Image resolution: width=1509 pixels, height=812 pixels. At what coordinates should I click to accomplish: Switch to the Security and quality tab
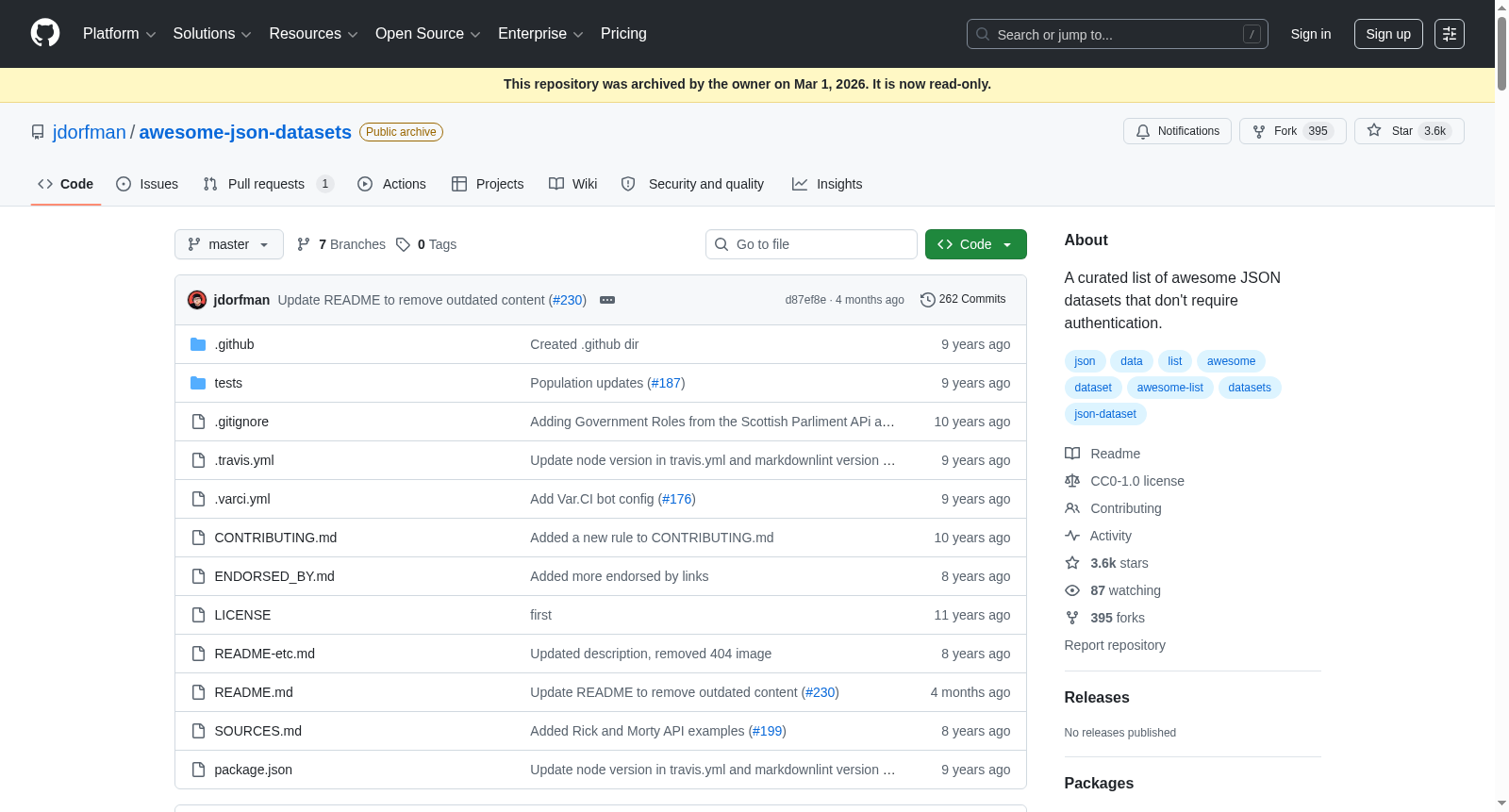(x=693, y=184)
